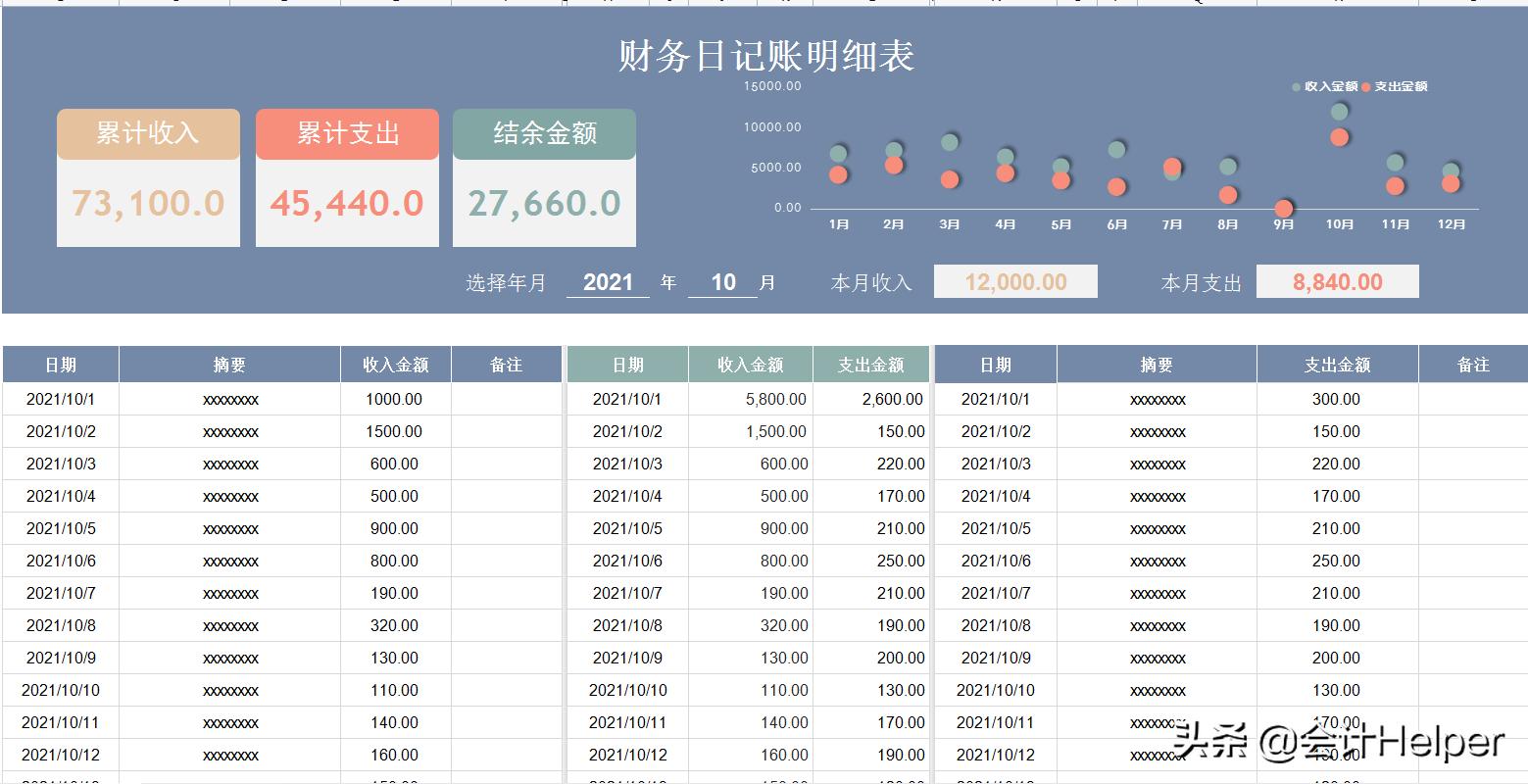The width and height of the screenshot is (1528, 784).
Task: Click the 本月收入 amount box showing 12,000.00
Action: (1015, 281)
